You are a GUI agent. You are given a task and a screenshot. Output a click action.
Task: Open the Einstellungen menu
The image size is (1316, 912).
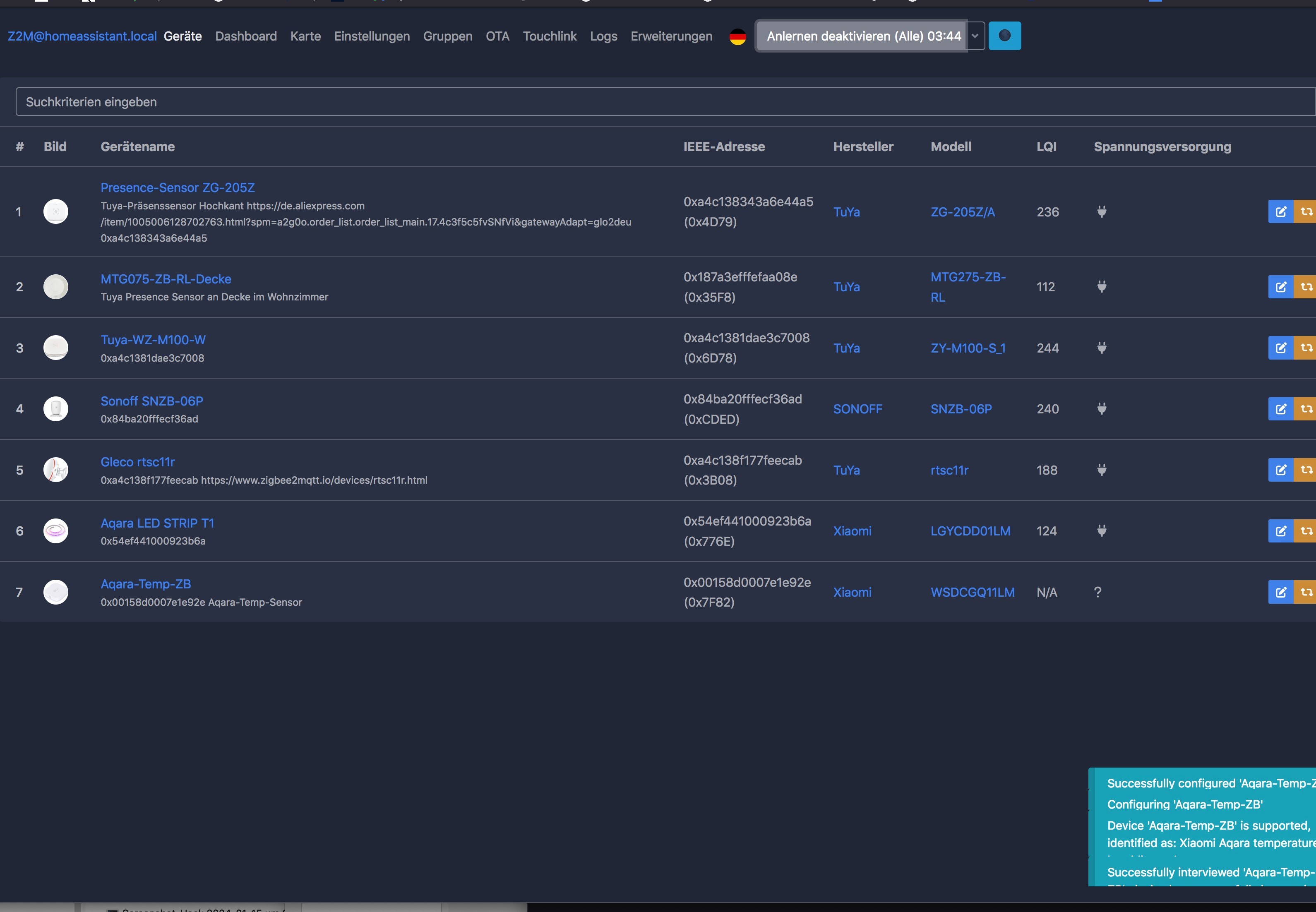[372, 36]
